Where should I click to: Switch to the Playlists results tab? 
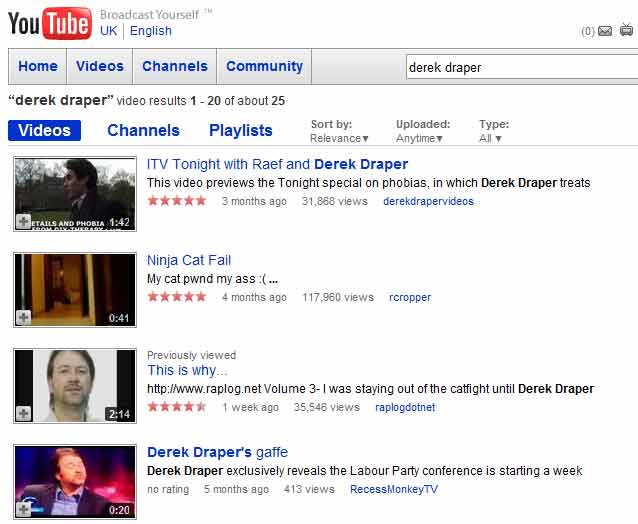[x=240, y=130]
